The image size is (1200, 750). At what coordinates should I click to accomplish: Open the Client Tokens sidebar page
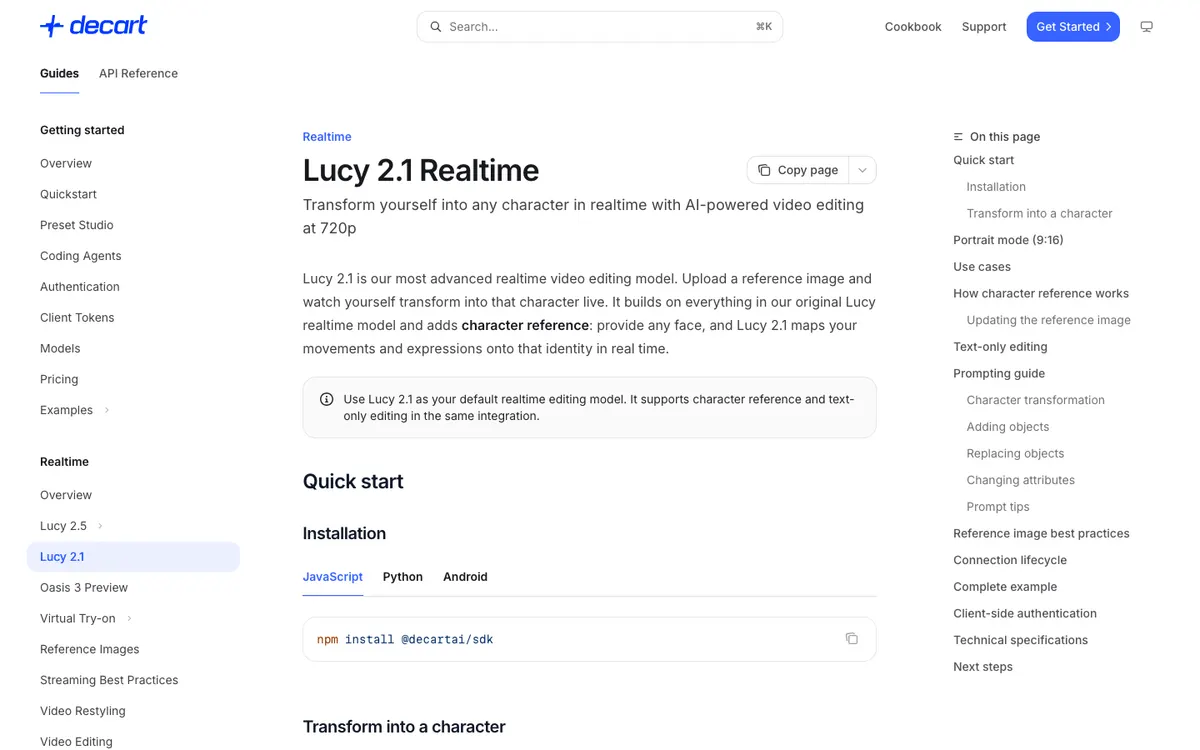tap(77, 318)
